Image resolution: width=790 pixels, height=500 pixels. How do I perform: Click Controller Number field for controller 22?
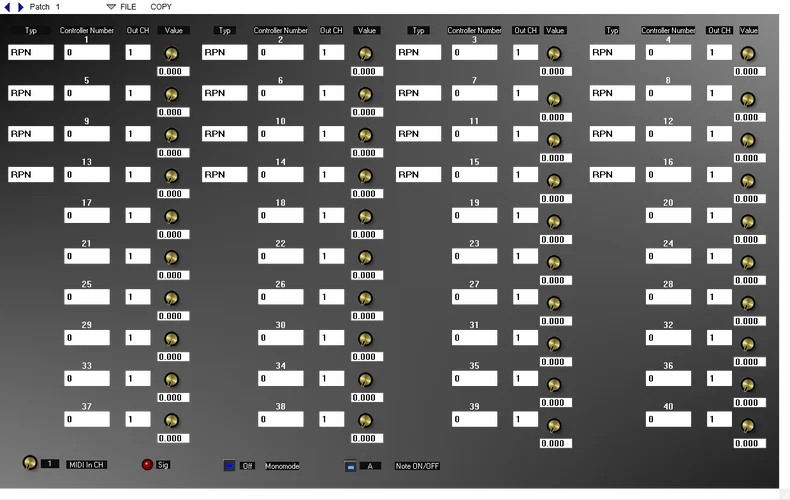pyautogui.click(x=281, y=257)
